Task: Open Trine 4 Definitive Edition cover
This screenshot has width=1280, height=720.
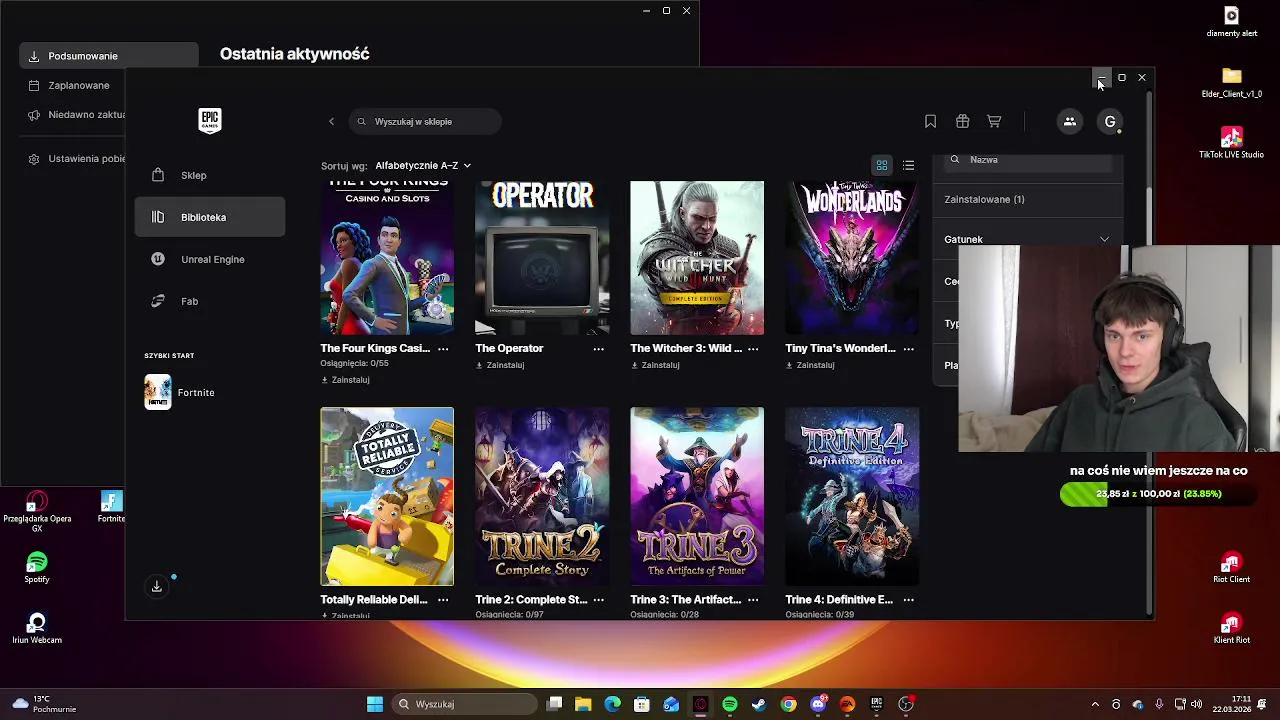Action: click(852, 496)
